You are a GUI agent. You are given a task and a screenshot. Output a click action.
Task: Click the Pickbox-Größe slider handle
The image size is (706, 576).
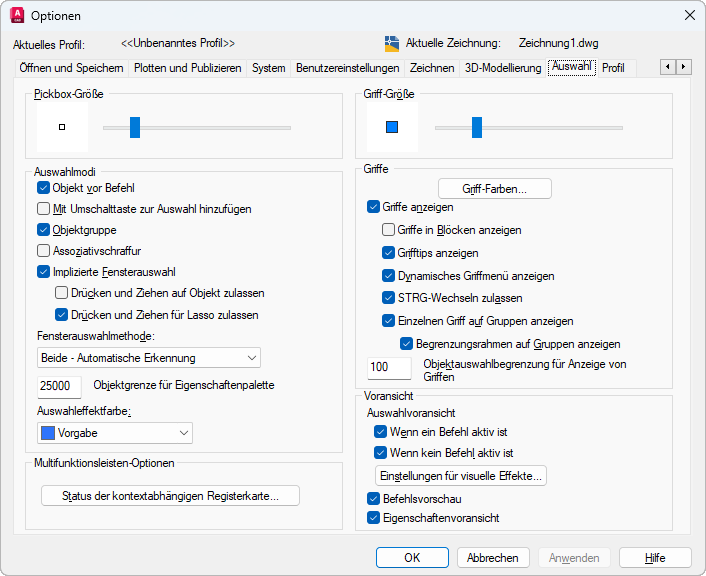point(135,127)
